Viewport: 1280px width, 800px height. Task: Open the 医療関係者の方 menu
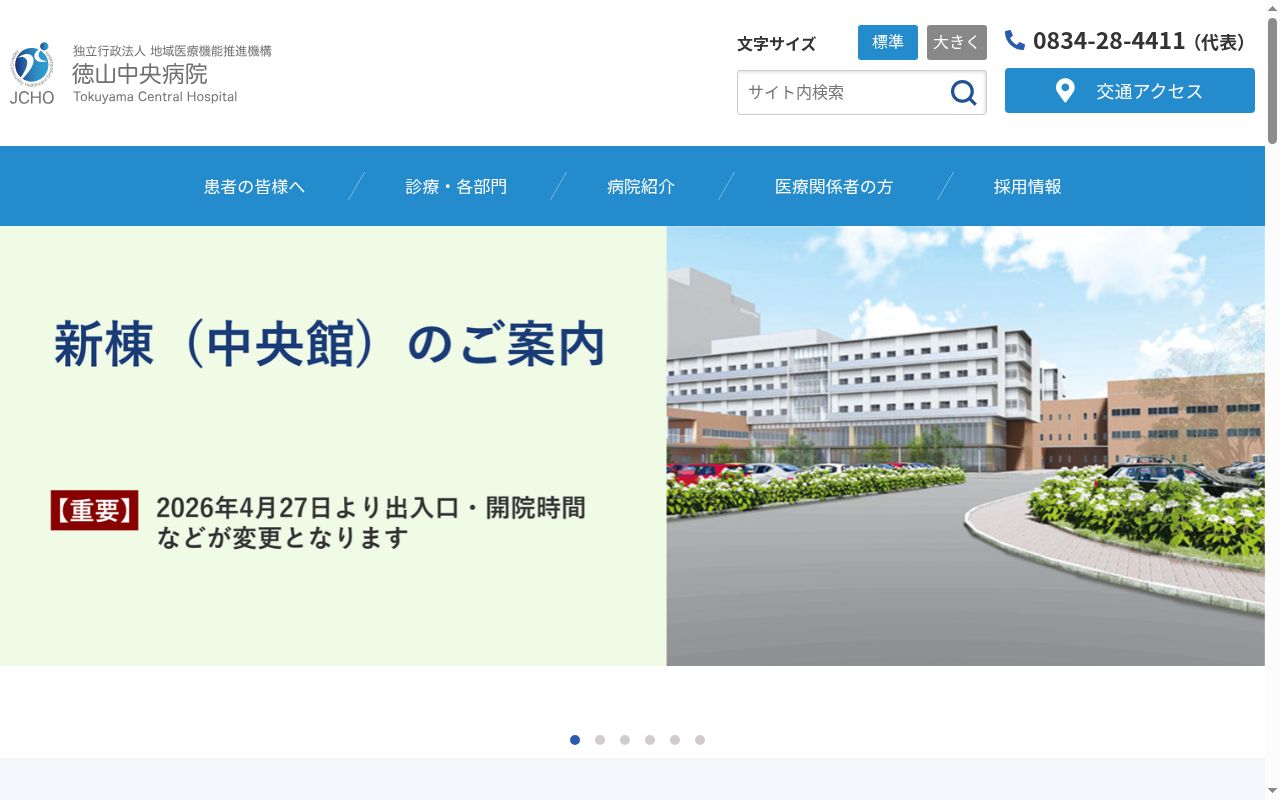click(834, 187)
